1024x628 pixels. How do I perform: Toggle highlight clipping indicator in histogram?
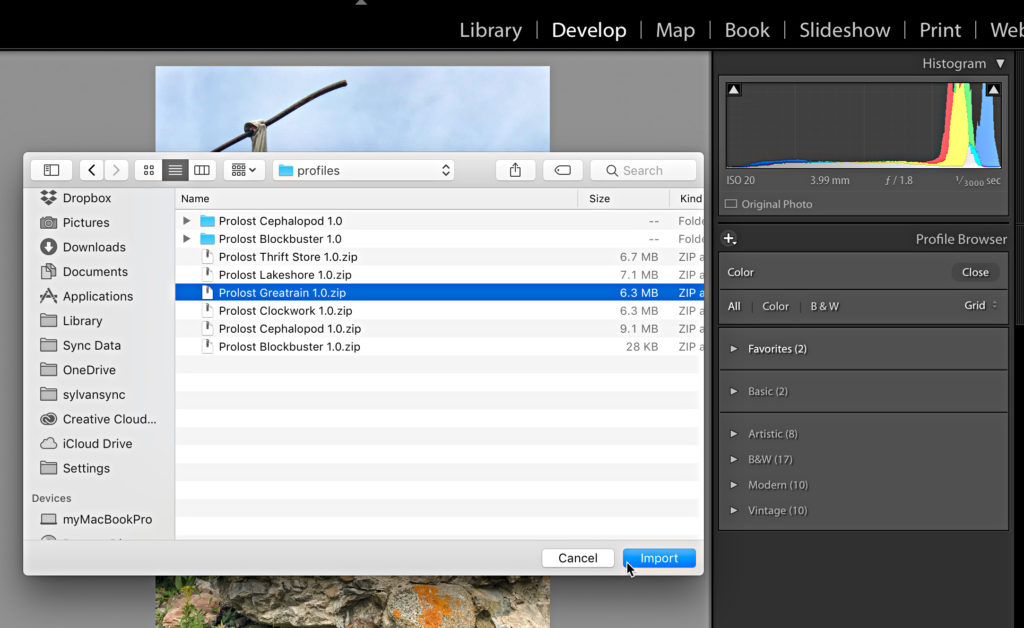[993, 90]
